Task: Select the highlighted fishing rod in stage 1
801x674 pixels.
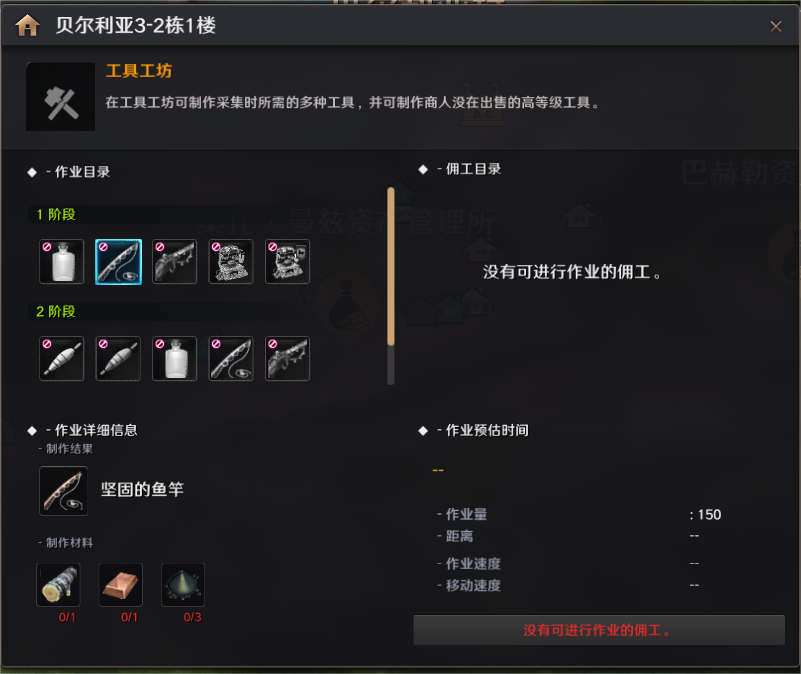Action: tap(118, 261)
